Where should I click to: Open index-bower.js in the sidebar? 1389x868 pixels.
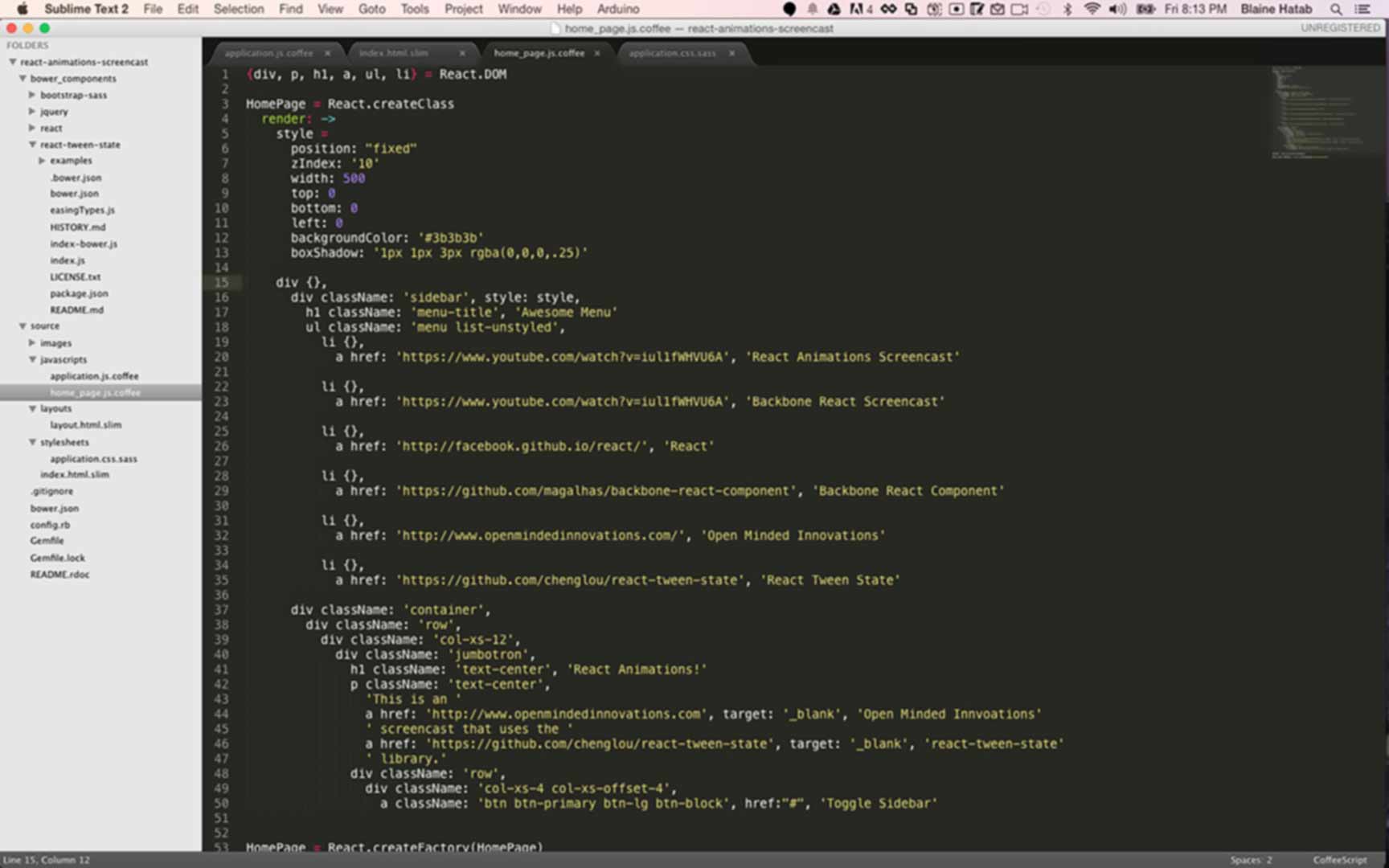coord(84,244)
